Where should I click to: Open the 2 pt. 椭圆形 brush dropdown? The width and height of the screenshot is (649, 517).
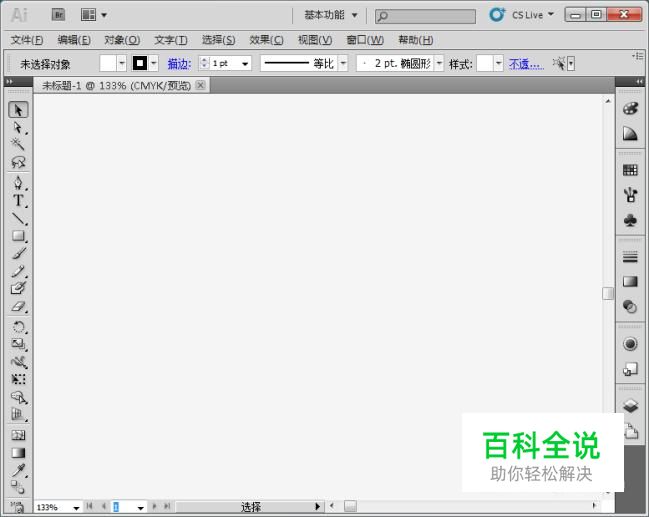(439, 64)
